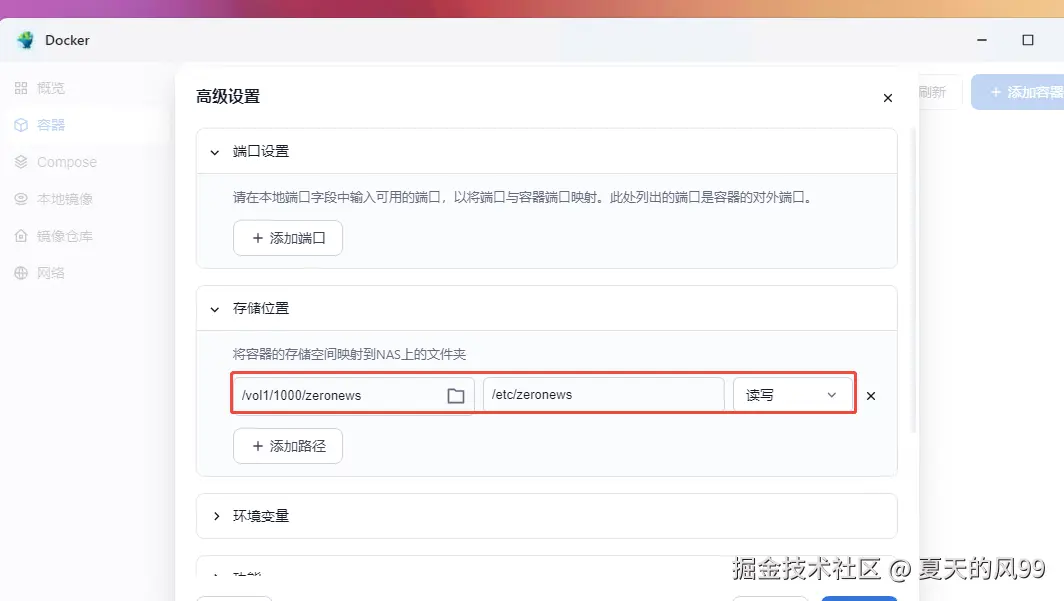
Task: Minimize the Docker window
Action: pyautogui.click(x=982, y=40)
